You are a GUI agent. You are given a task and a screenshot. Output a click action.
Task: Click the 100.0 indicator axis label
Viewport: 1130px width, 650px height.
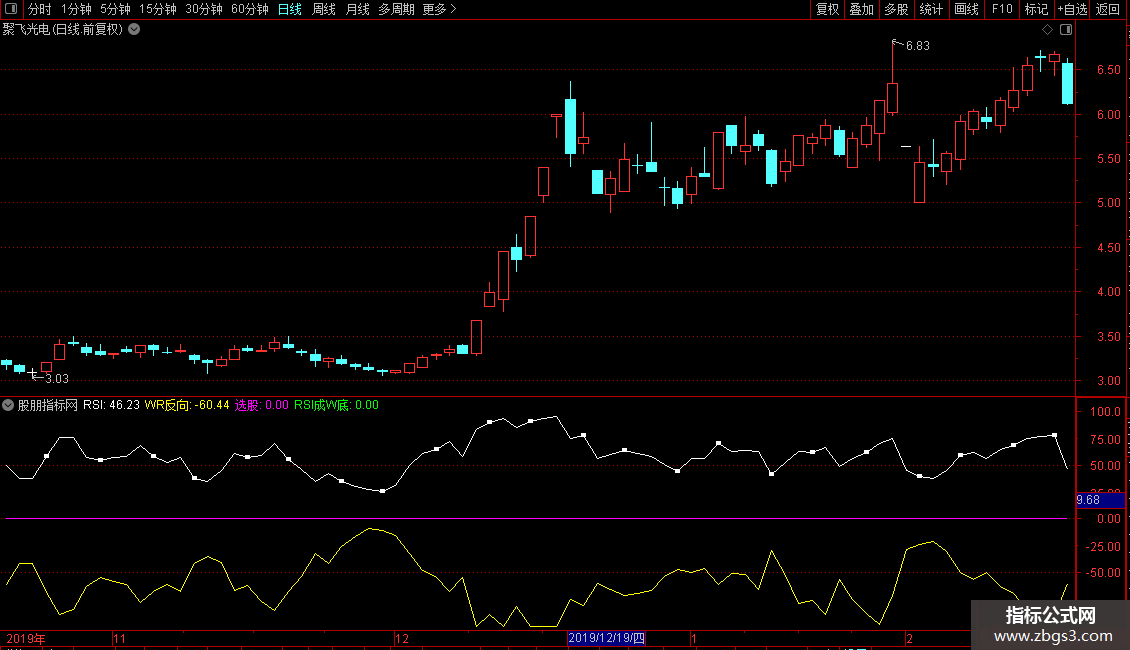pos(1105,412)
